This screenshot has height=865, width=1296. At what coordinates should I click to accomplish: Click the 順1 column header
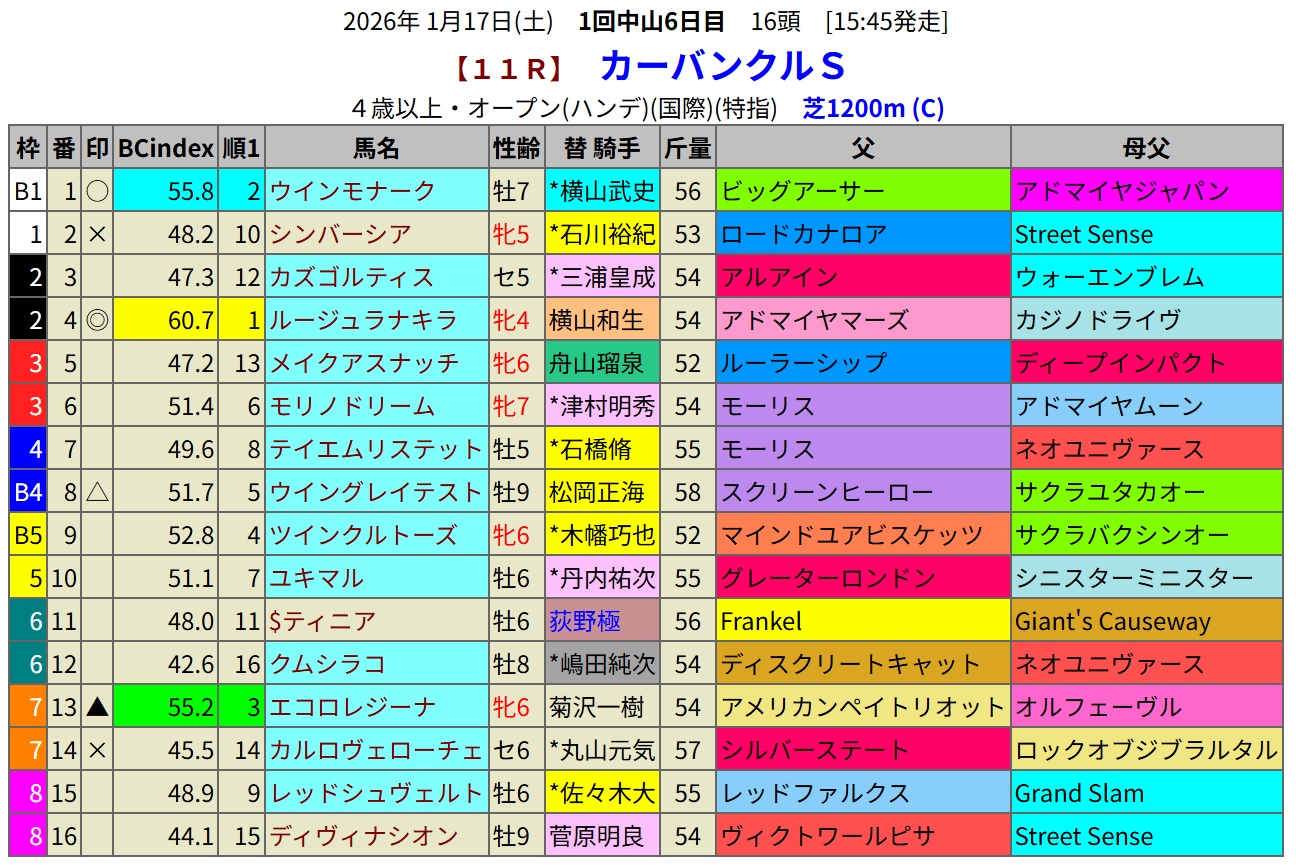pos(241,148)
